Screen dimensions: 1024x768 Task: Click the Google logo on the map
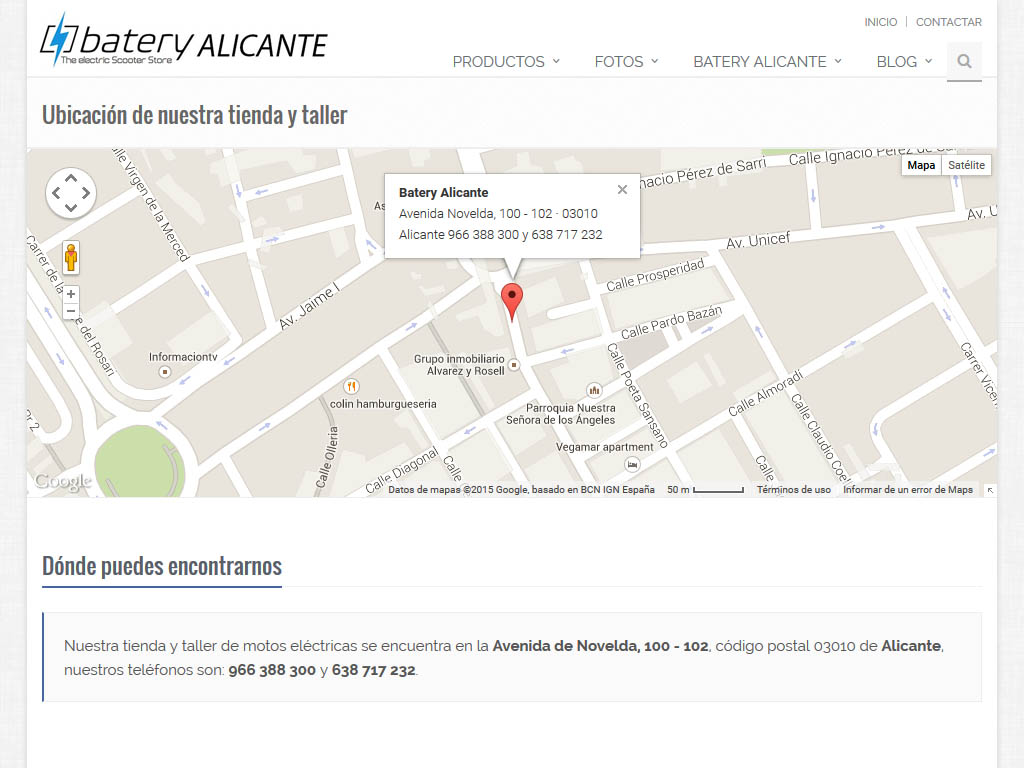click(63, 482)
